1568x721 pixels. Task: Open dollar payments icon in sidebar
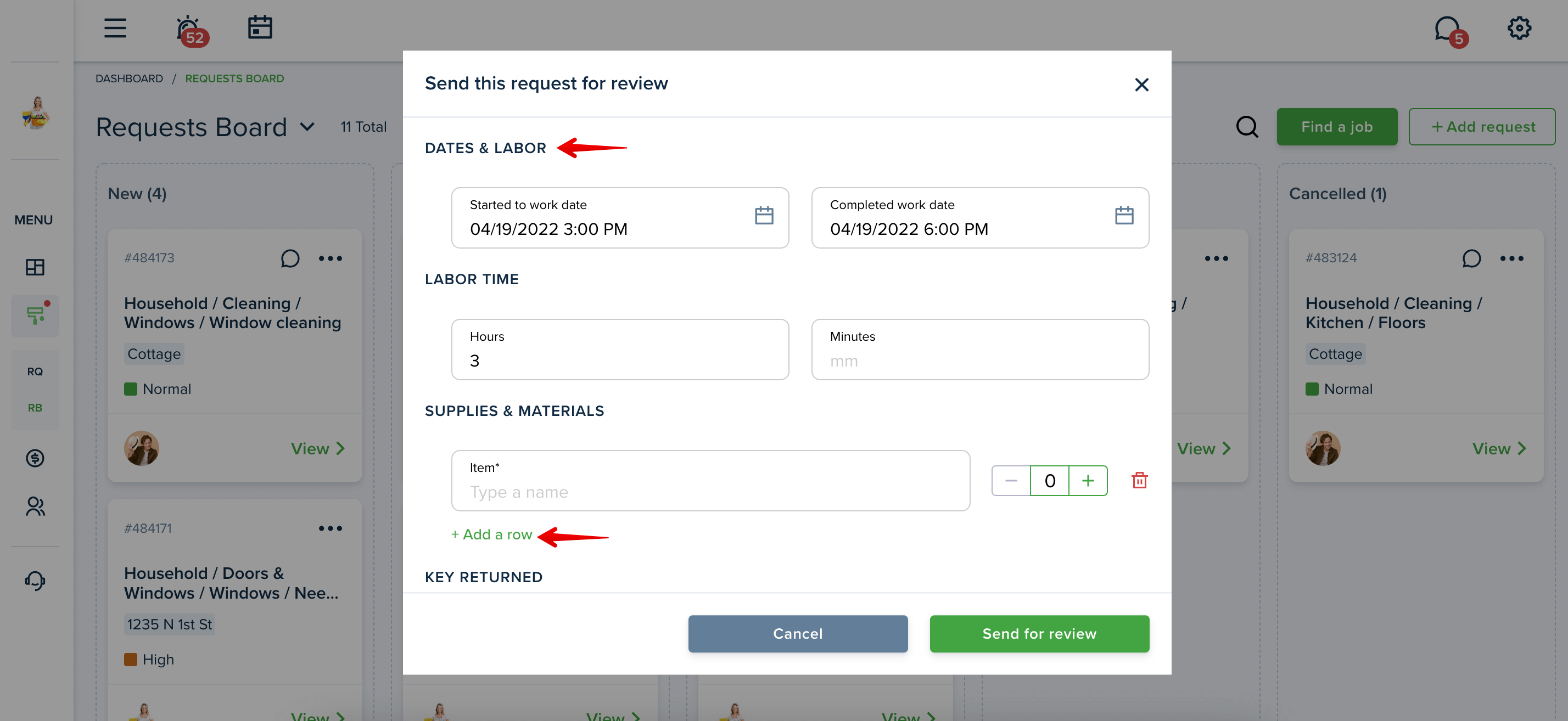pos(35,458)
